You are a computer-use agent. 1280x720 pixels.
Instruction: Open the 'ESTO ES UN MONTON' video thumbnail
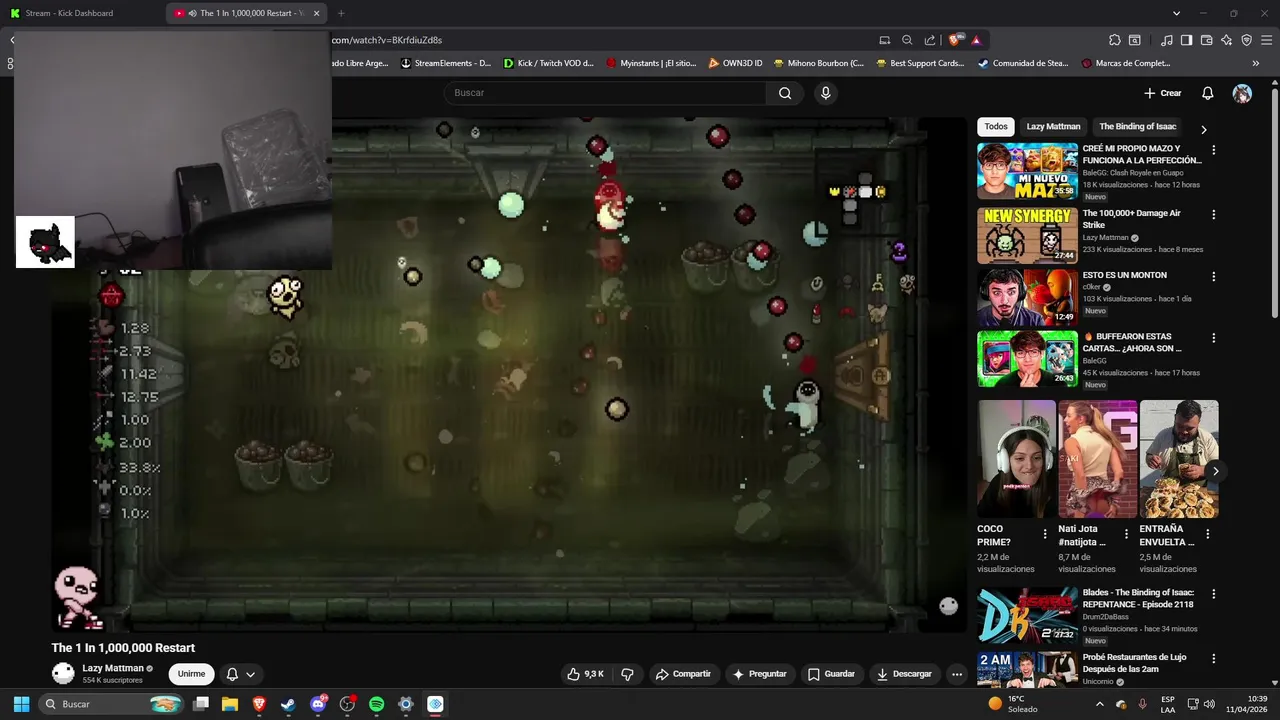click(x=1027, y=297)
